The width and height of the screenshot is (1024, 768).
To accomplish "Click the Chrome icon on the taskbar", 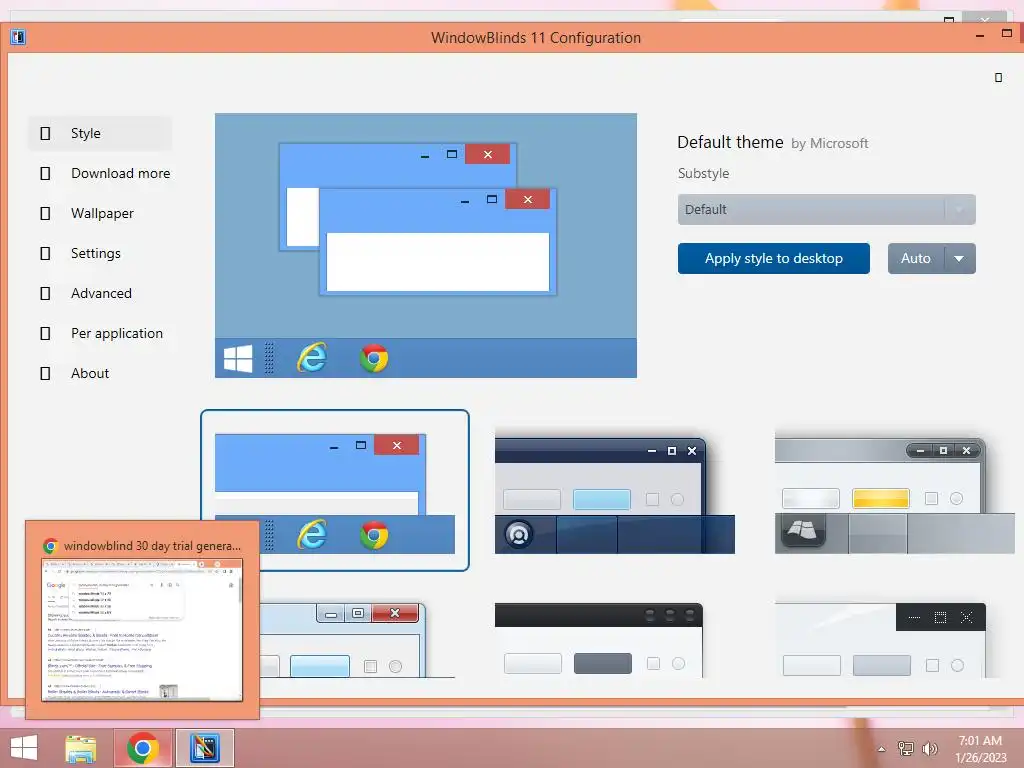I will [x=143, y=748].
